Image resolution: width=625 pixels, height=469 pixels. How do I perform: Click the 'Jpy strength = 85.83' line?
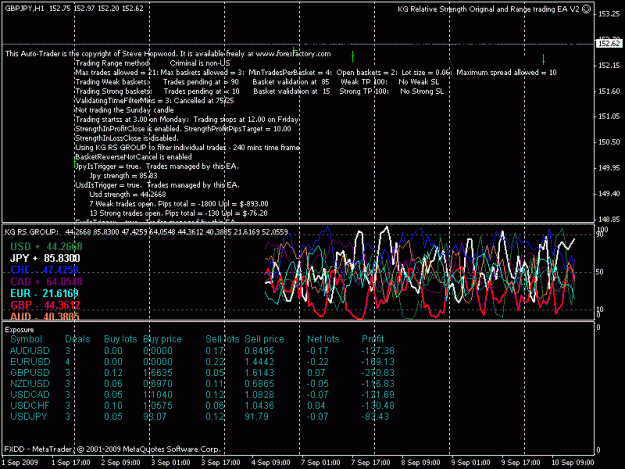pos(123,176)
